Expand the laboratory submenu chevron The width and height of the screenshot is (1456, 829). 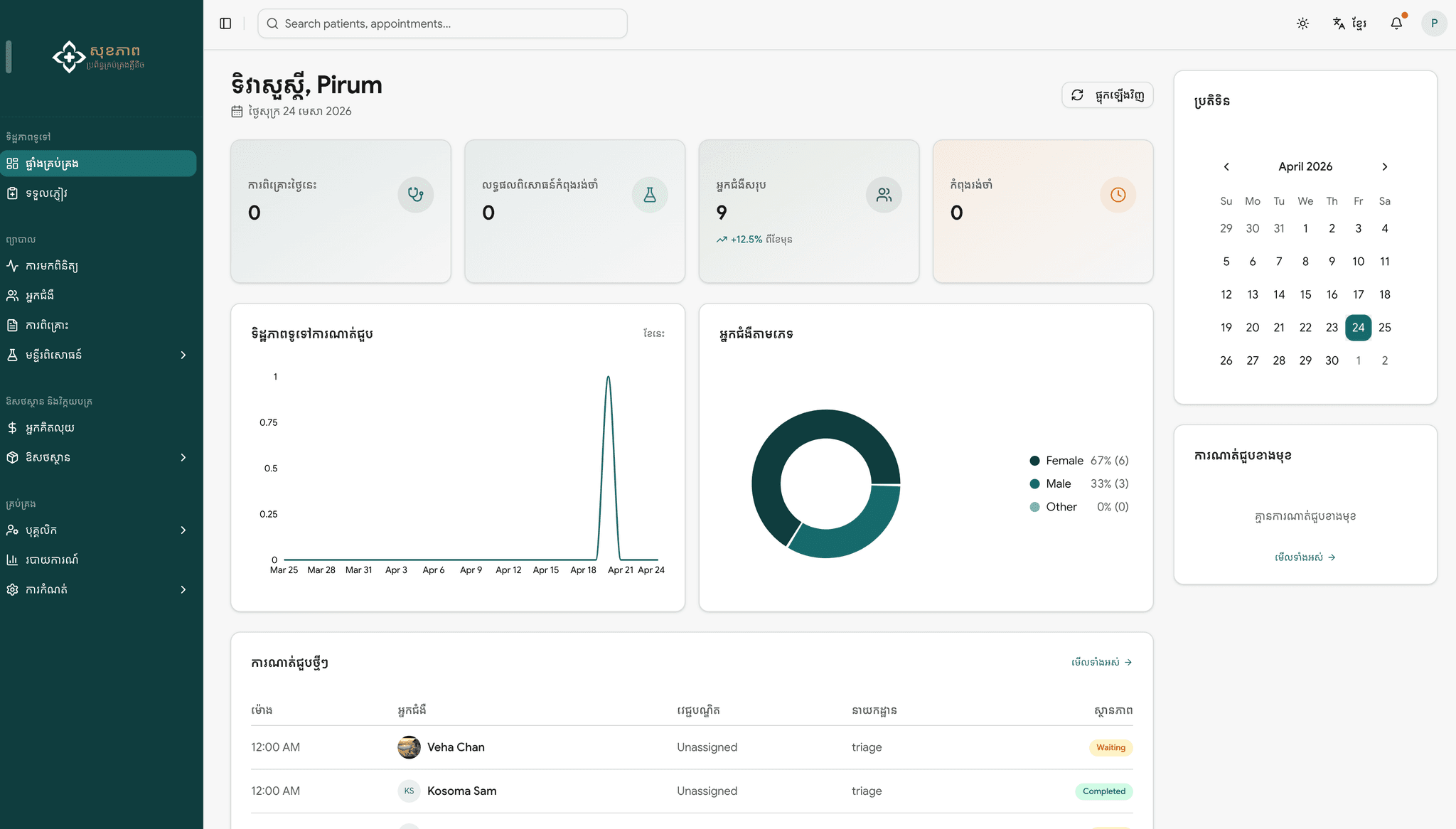(183, 355)
